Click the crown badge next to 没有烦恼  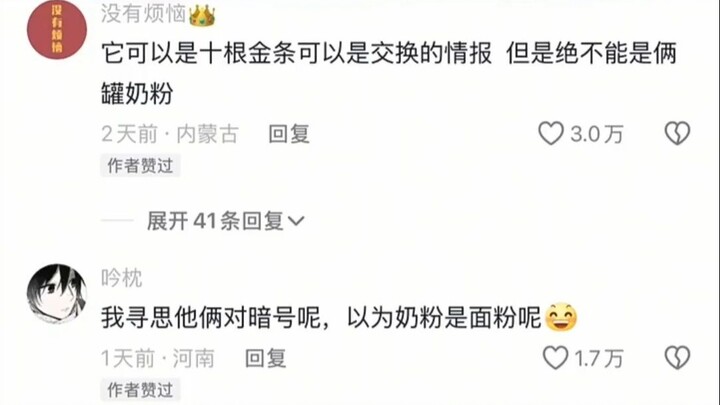(x=202, y=16)
